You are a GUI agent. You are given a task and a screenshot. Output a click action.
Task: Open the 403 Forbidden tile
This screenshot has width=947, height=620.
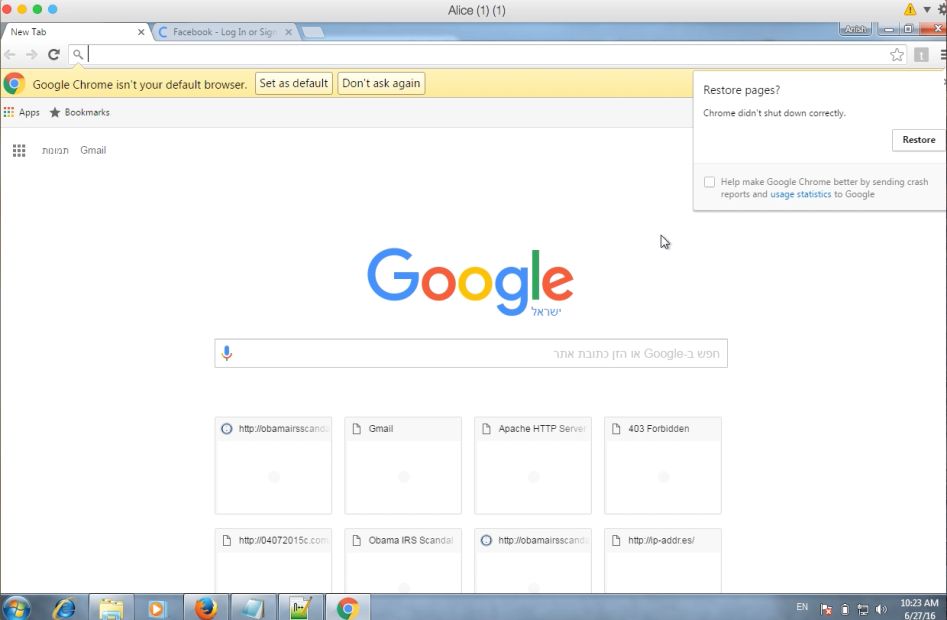coord(663,465)
